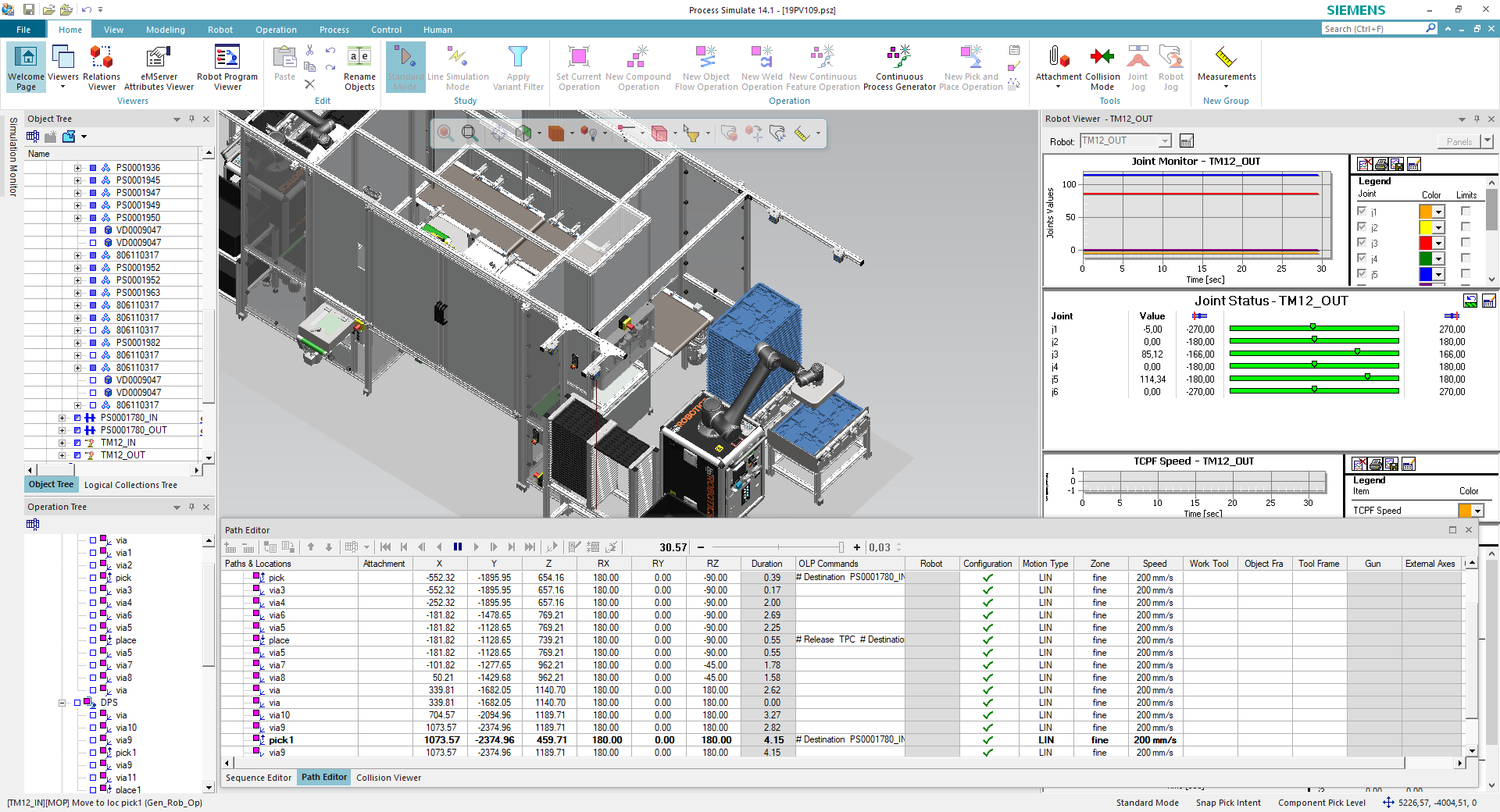
Task: Click Rename Objects tool
Action: 359,67
